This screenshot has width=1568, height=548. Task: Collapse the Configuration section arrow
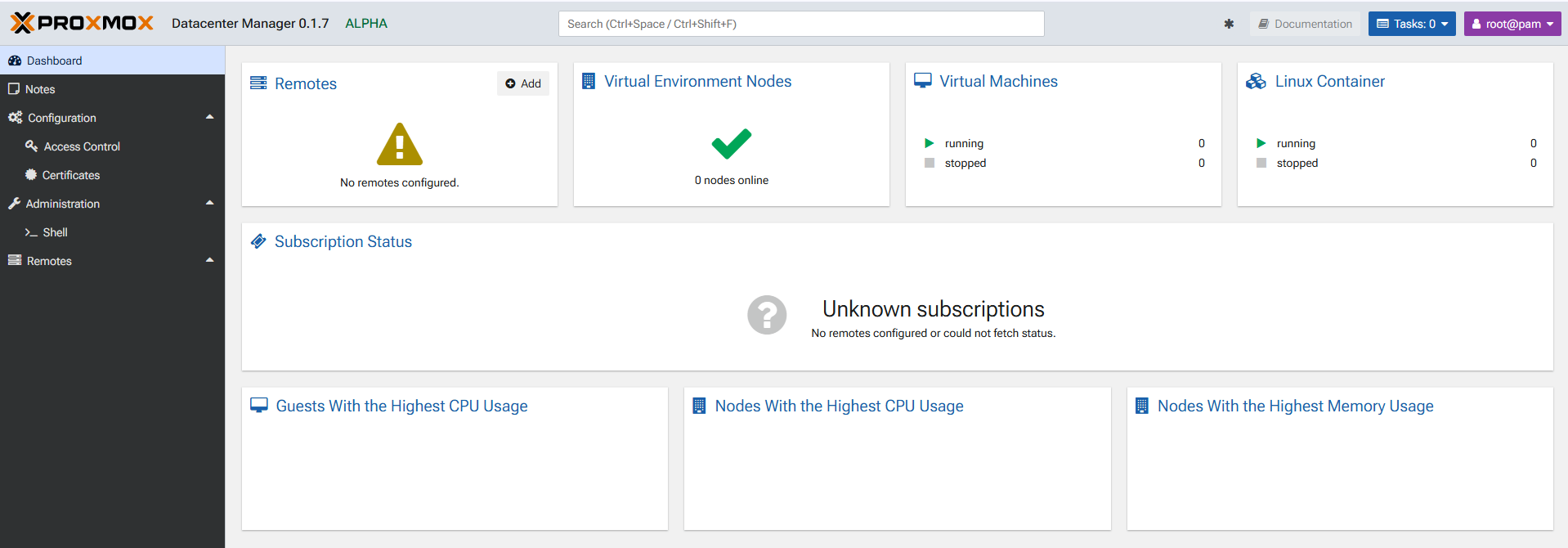click(x=209, y=117)
